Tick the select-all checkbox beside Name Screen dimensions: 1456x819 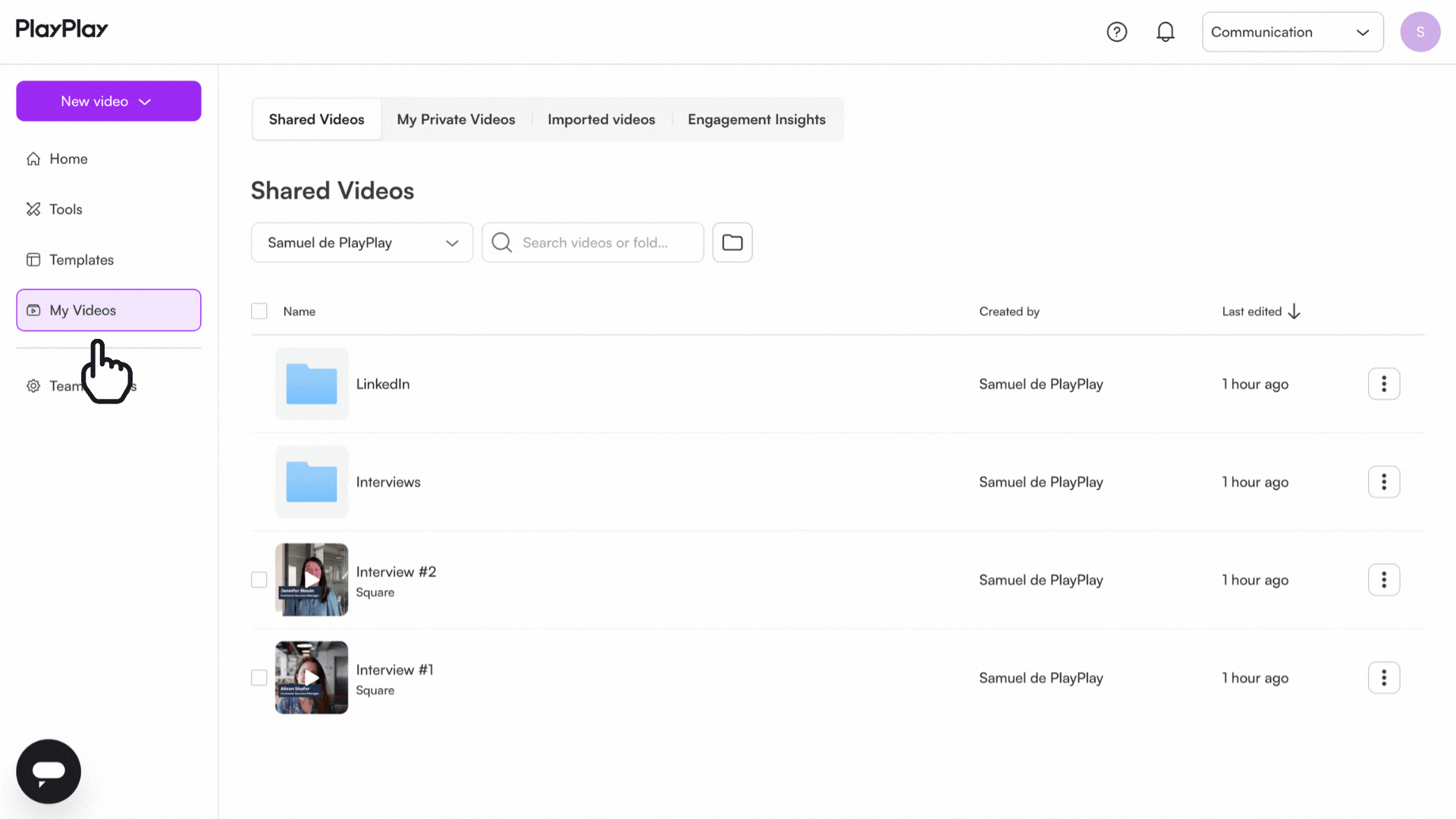point(259,312)
